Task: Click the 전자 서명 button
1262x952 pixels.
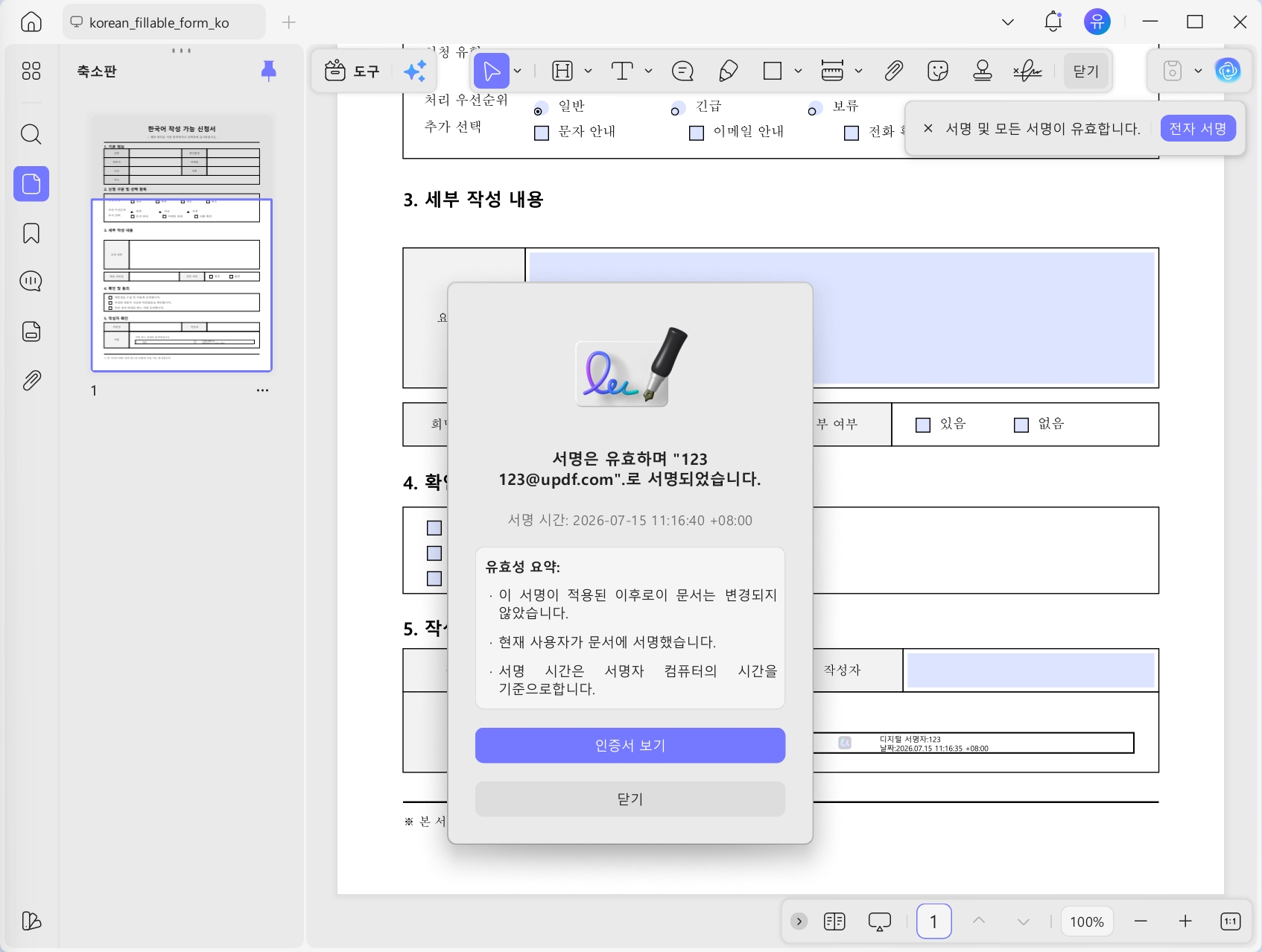Action: click(x=1198, y=129)
